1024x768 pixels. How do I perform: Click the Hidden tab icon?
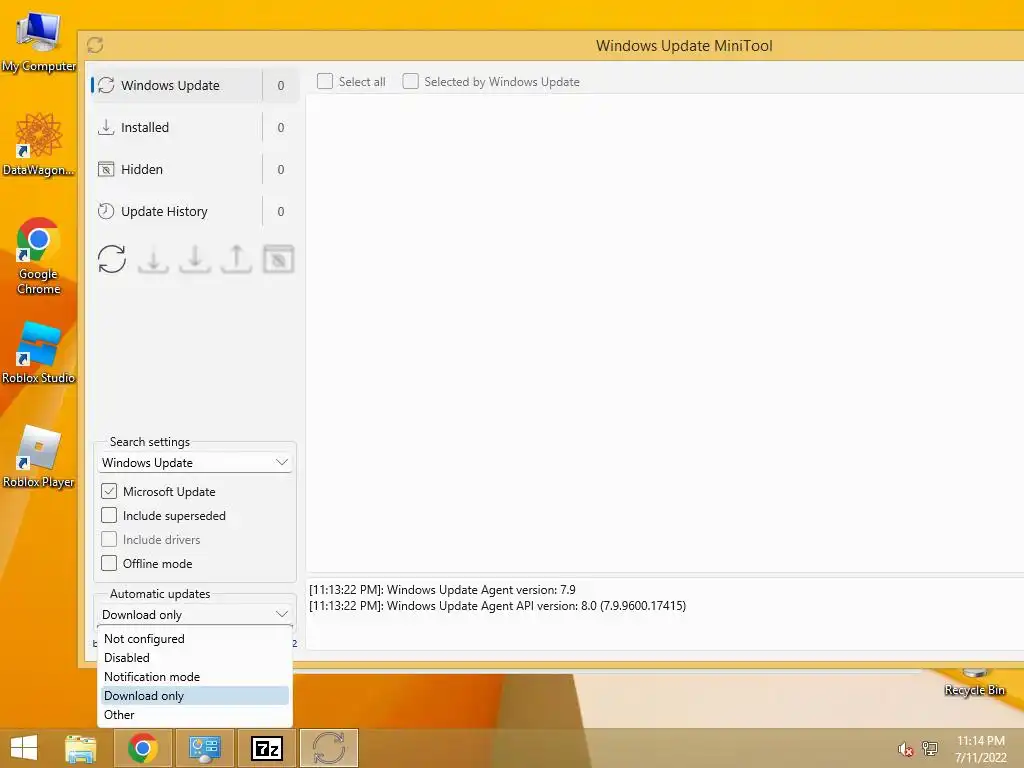(x=106, y=169)
